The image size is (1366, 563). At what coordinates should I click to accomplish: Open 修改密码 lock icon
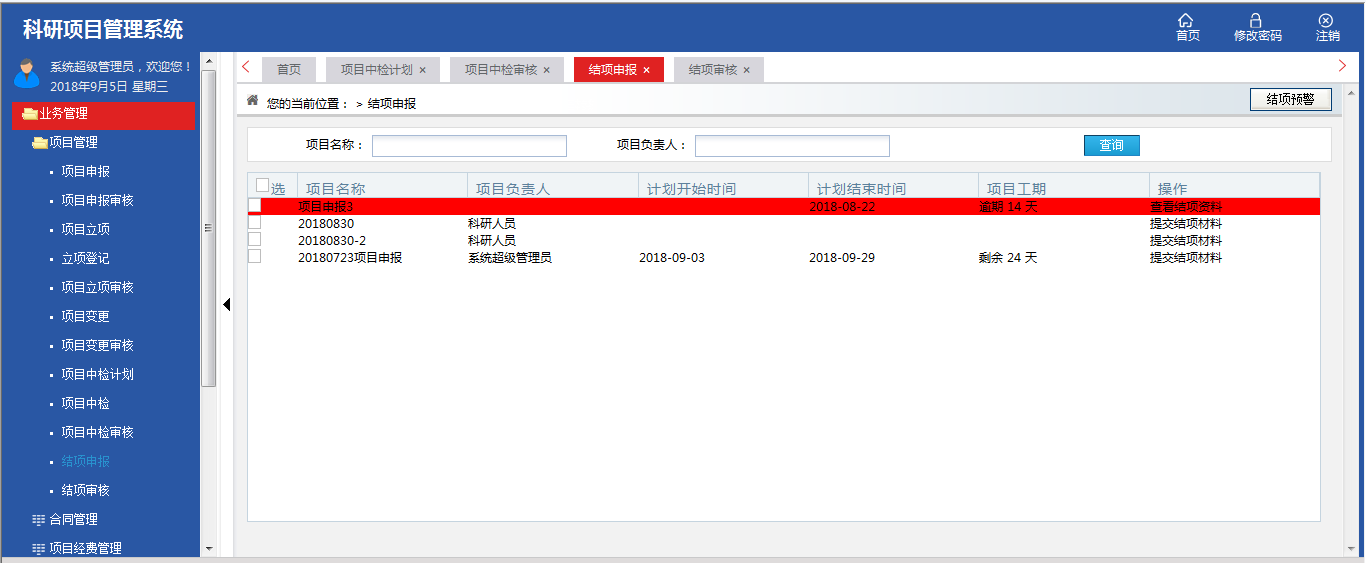(x=1256, y=20)
